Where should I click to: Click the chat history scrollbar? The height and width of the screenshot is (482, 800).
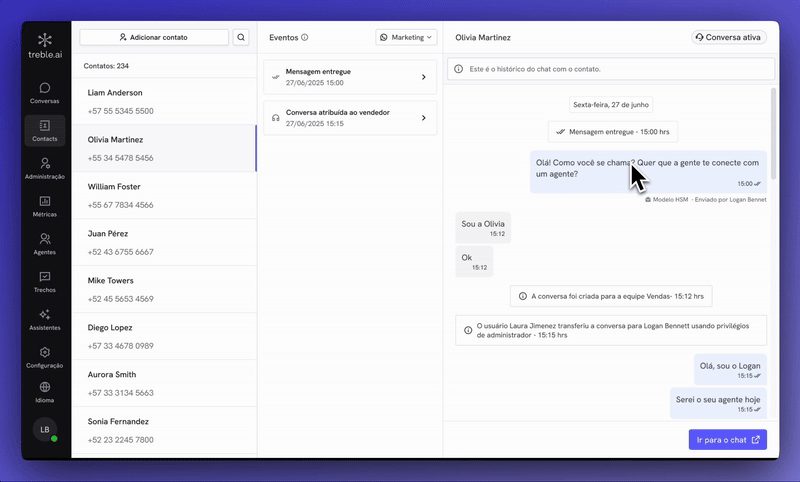coord(773,134)
